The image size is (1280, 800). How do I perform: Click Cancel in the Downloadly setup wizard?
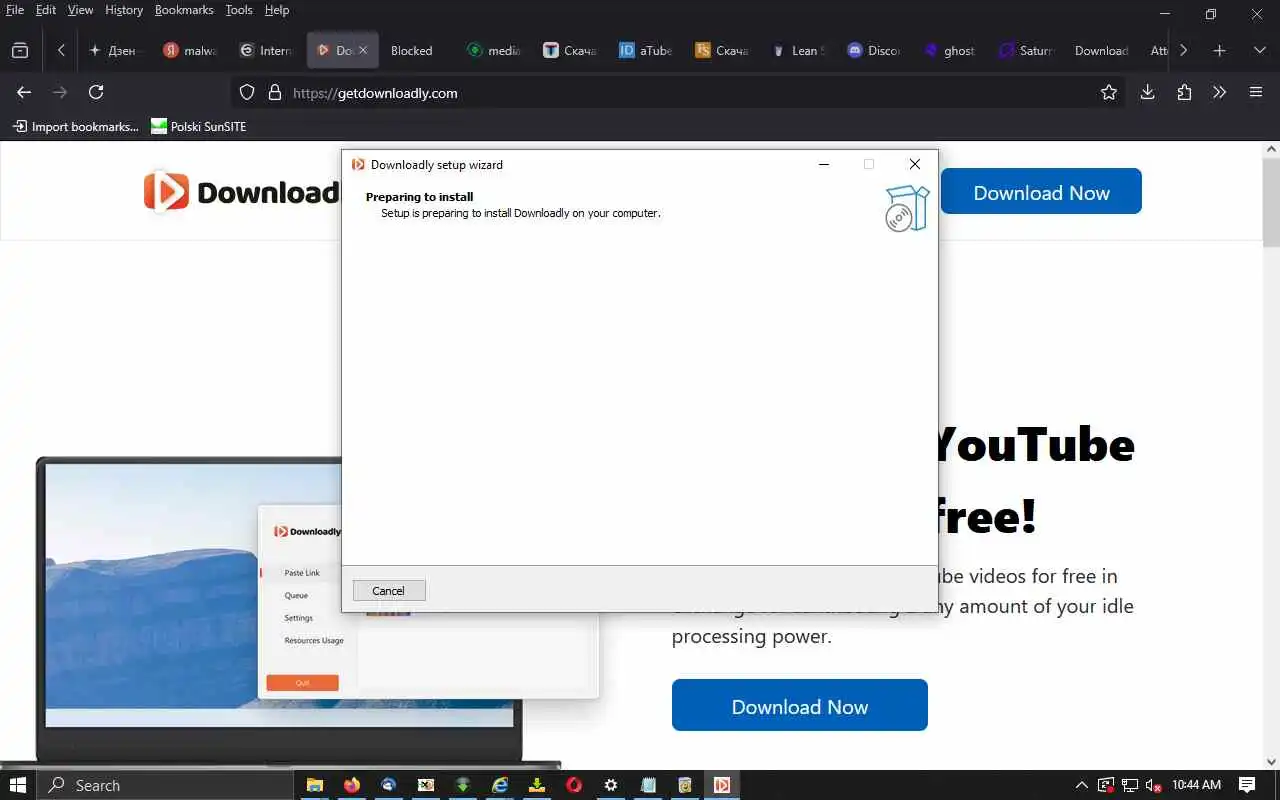point(389,591)
